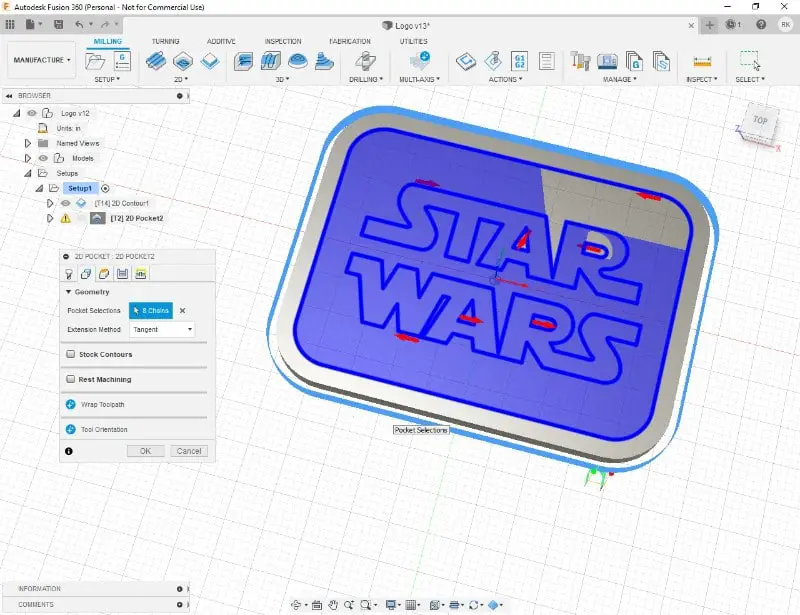
Task: Activate Setup1 radio indicator
Action: pyautogui.click(x=105, y=188)
